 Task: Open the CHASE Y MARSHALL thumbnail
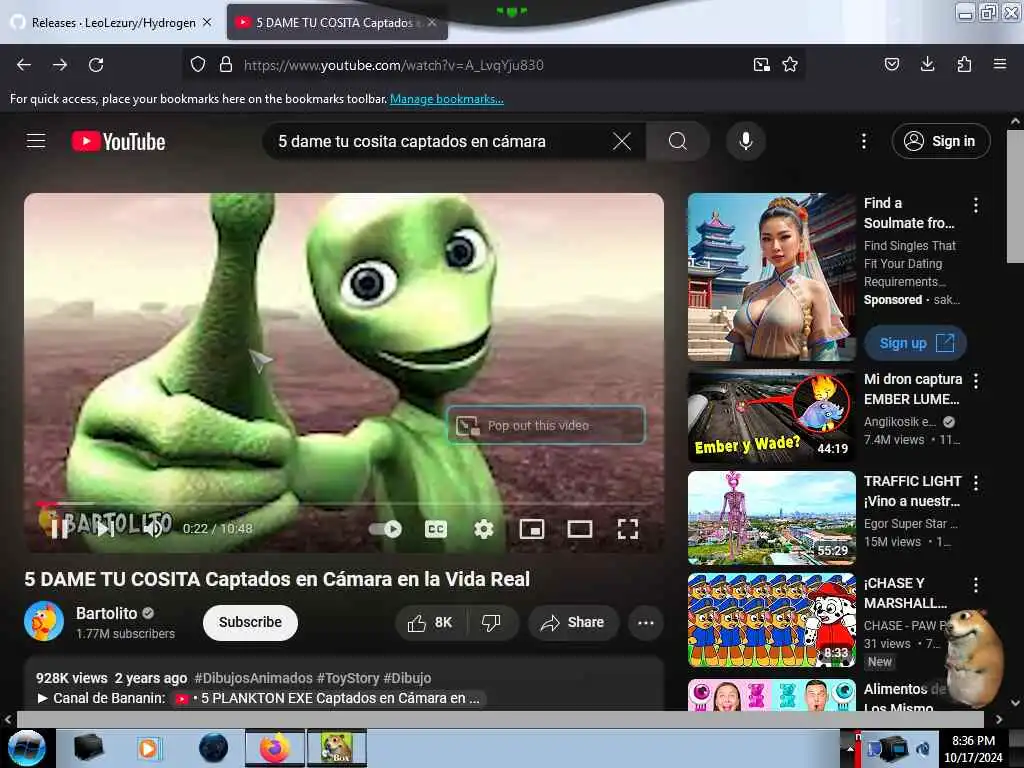click(x=771, y=620)
